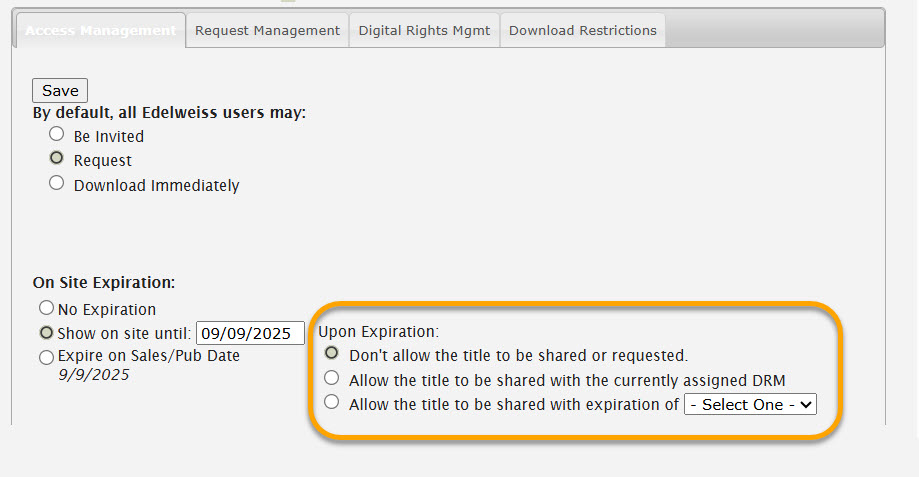Click the Expire on Sales/Pub Date label
Image resolution: width=919 pixels, height=477 pixels.
[149, 356]
